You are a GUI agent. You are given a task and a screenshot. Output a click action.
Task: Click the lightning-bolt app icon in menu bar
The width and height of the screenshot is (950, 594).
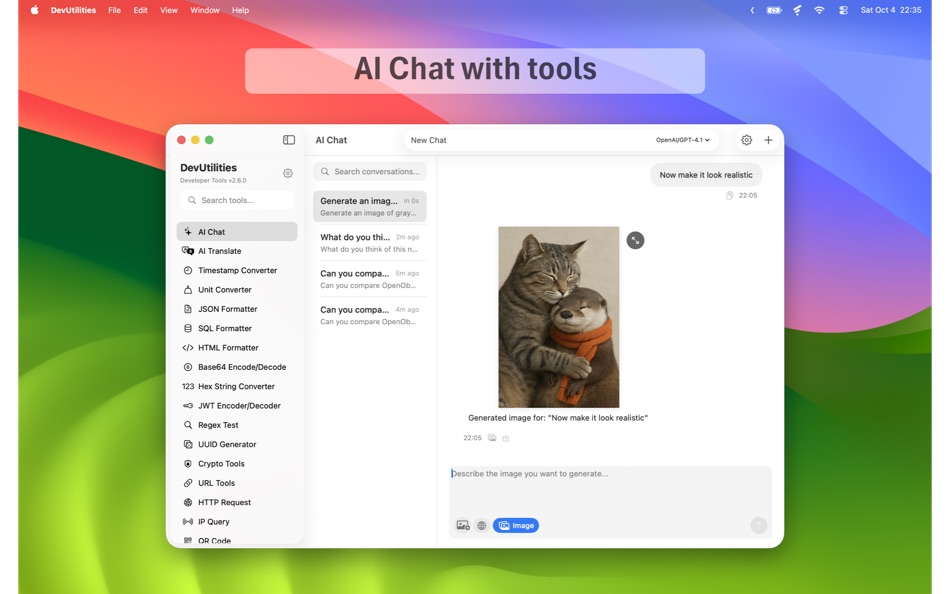coord(797,10)
